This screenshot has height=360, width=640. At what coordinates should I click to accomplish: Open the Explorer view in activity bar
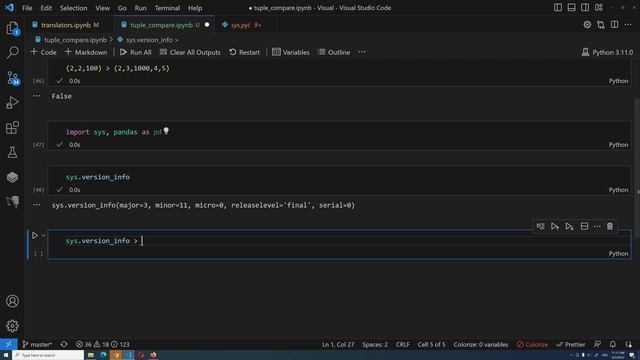(12, 29)
